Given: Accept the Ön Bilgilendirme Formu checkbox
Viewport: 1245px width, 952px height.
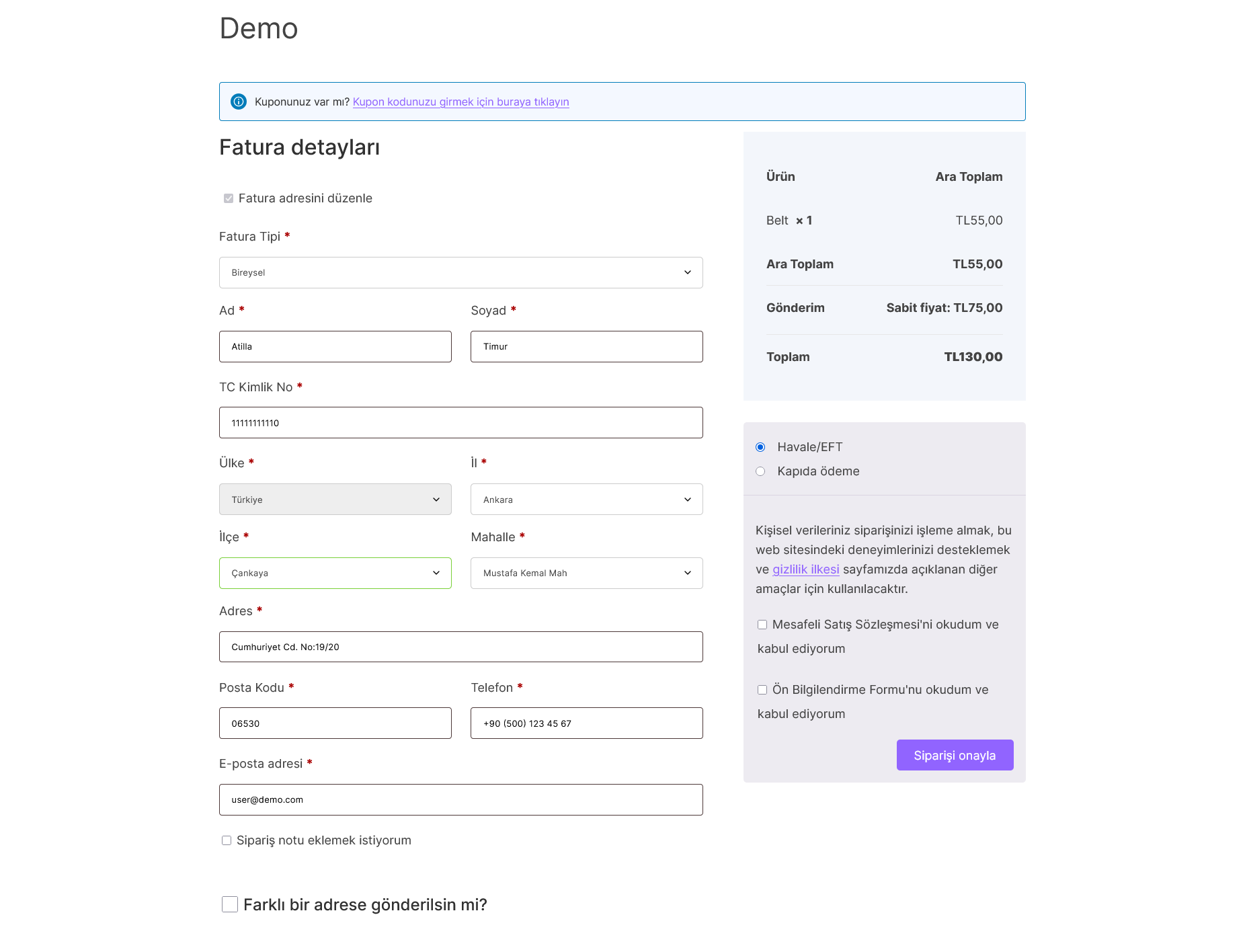Looking at the screenshot, I should [762, 690].
